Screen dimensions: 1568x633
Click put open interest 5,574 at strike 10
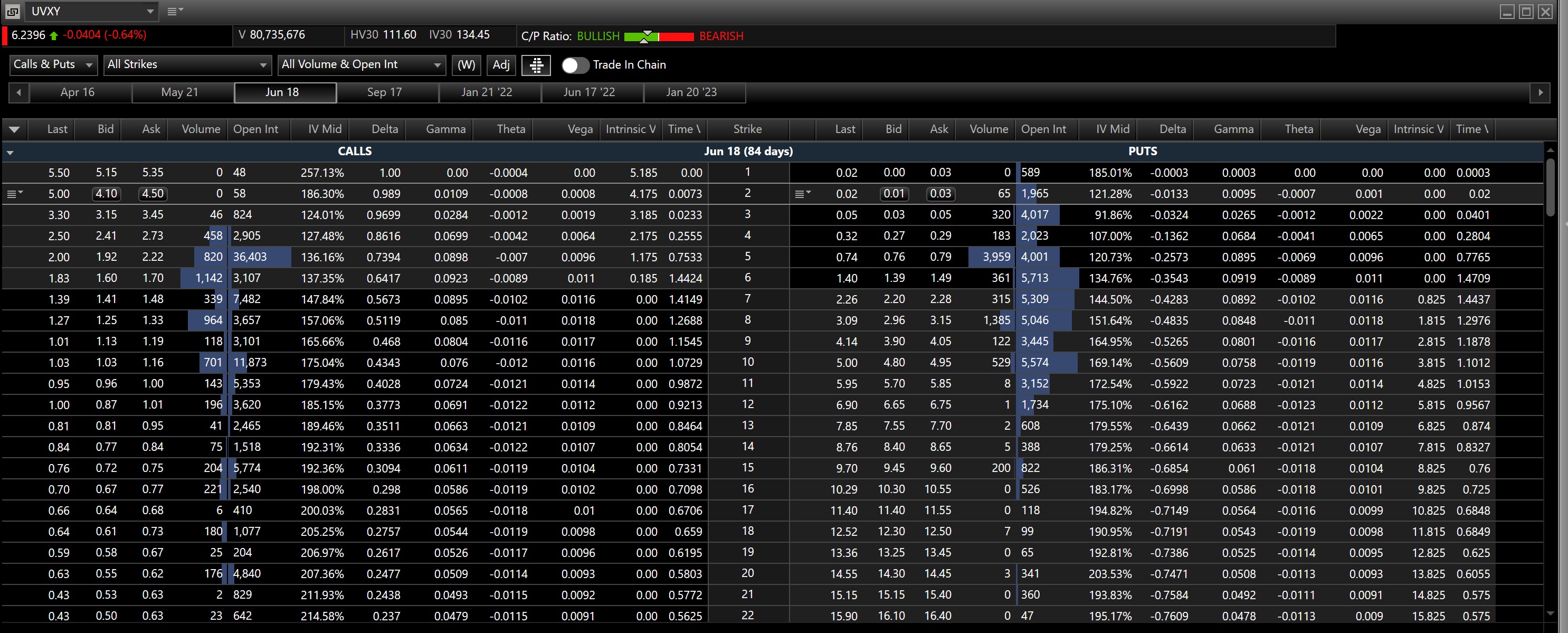pyautogui.click(x=1035, y=363)
